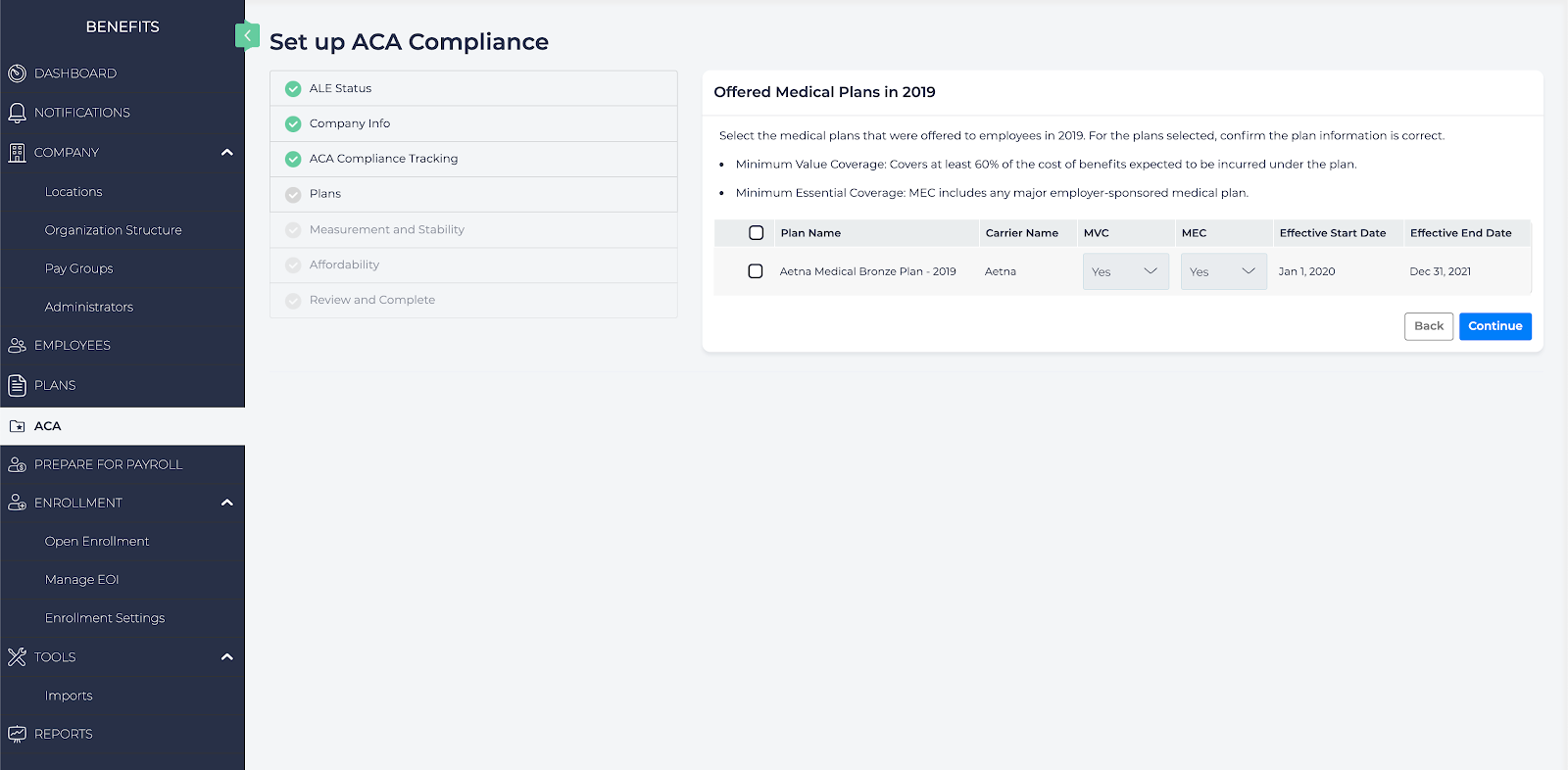This screenshot has height=770, width=1568.
Task: Click the Tools wrench icon
Action: click(17, 657)
